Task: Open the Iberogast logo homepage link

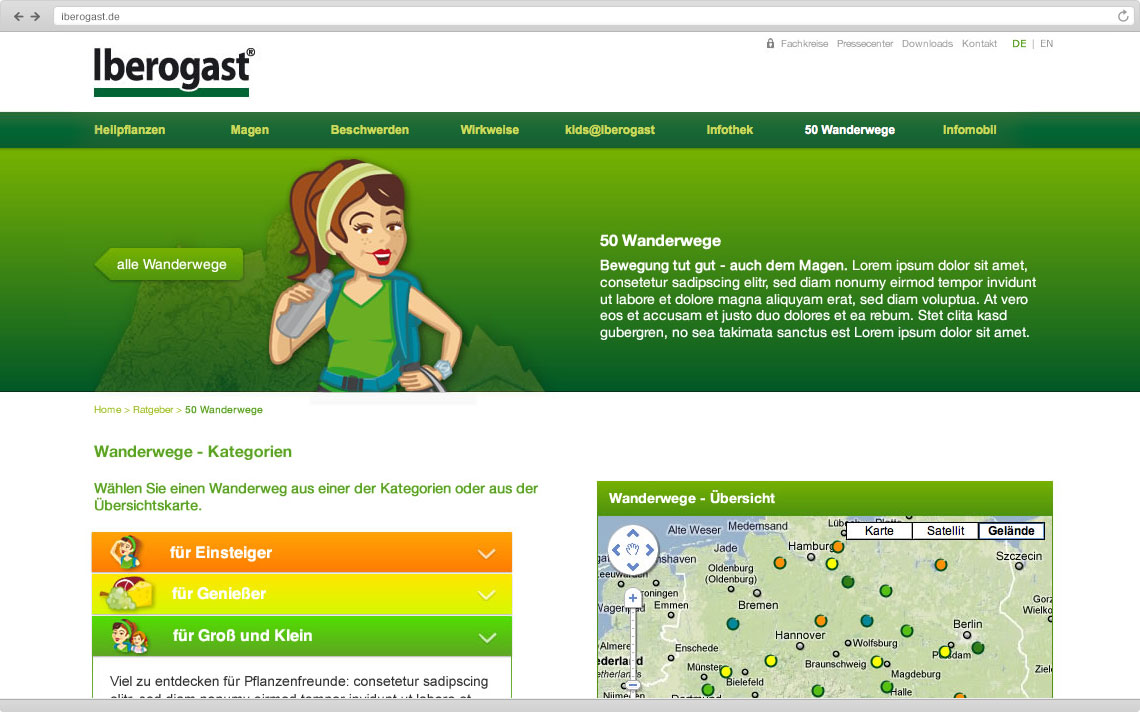Action: [174, 72]
